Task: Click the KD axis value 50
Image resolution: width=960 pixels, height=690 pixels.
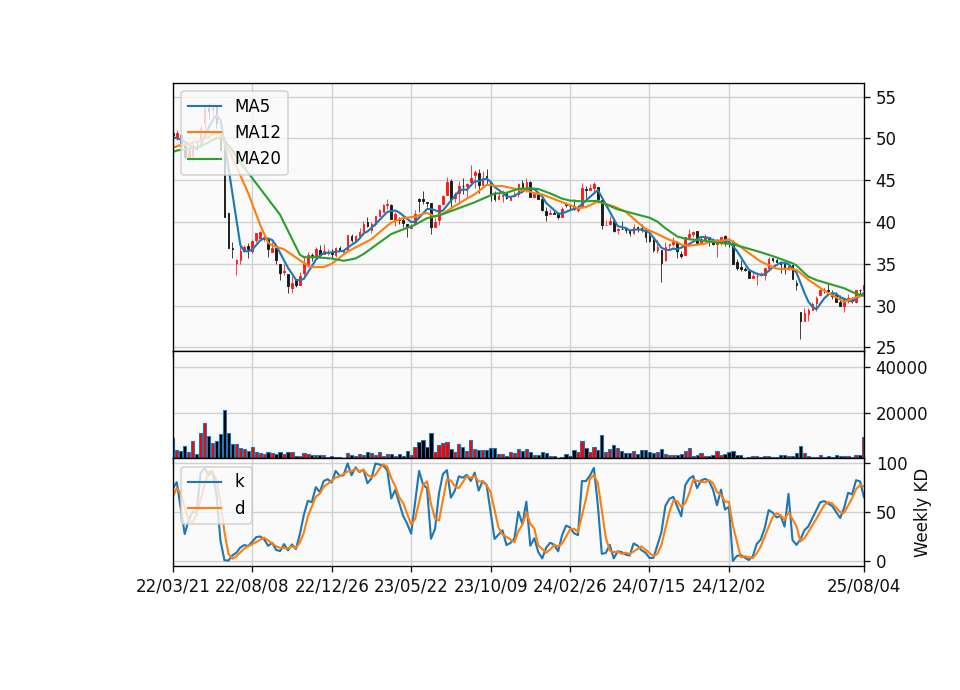Action: 885,513
